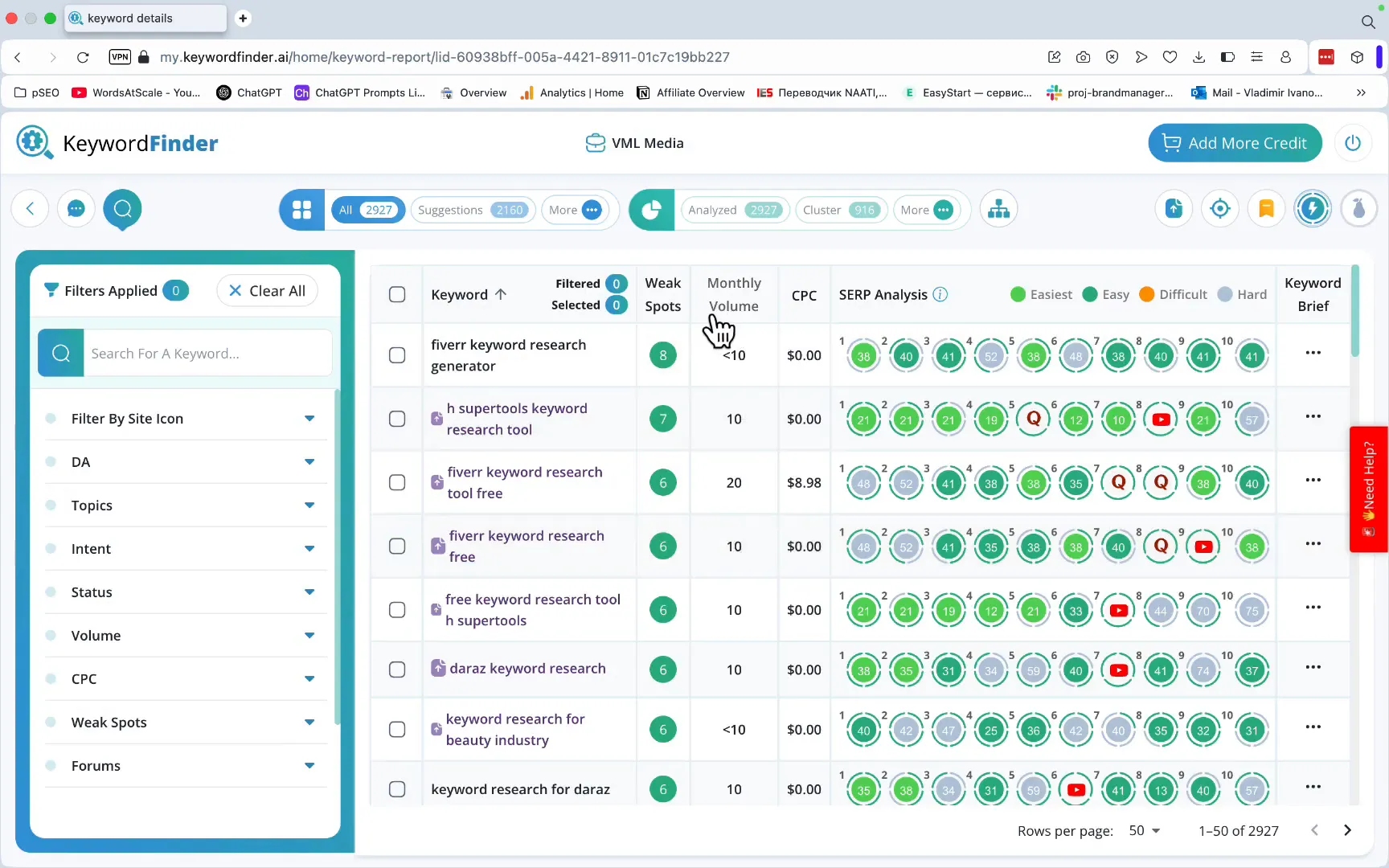Viewport: 1389px width, 868px height.
Task: Sort by Monthly Volume column header
Action: (x=734, y=294)
